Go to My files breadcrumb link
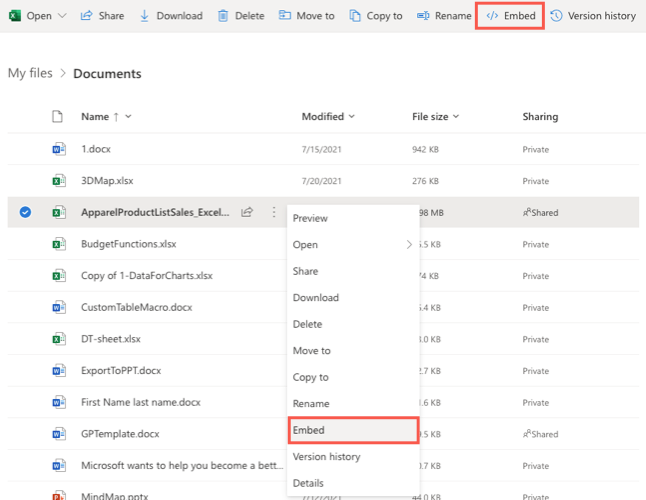This screenshot has width=646, height=500. pyautogui.click(x=30, y=73)
